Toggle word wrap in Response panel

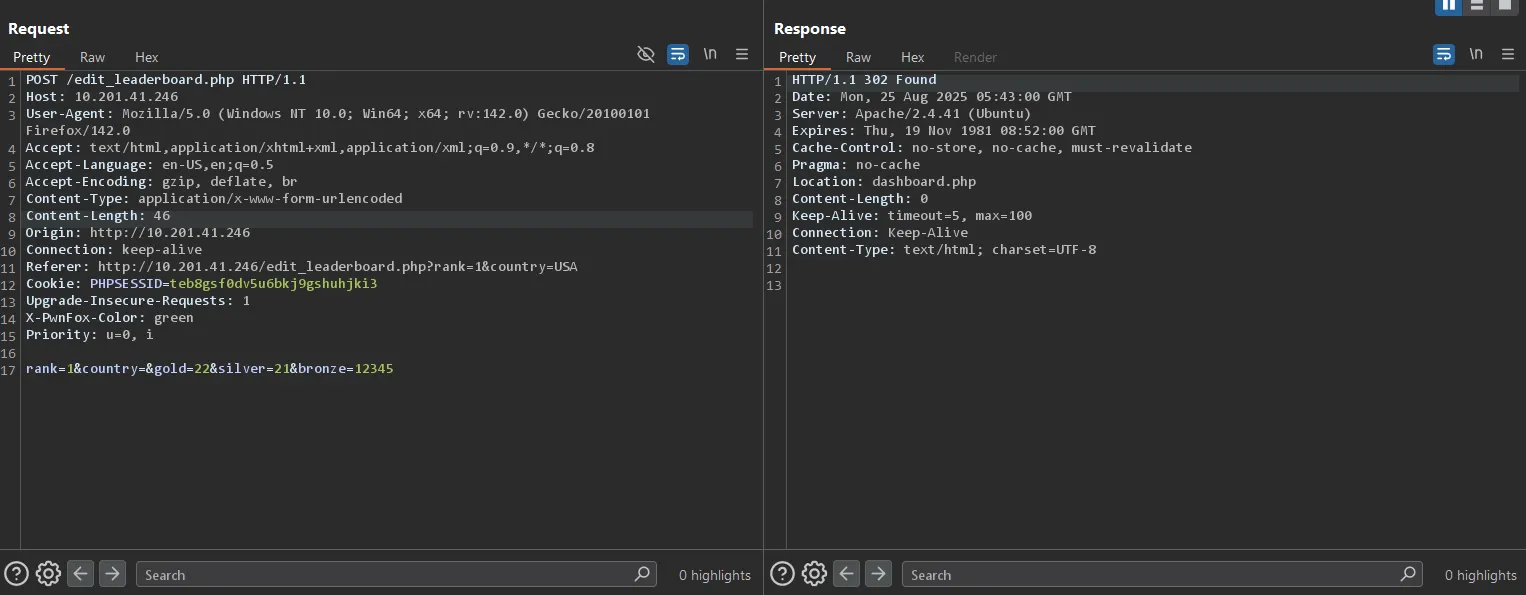(1444, 54)
